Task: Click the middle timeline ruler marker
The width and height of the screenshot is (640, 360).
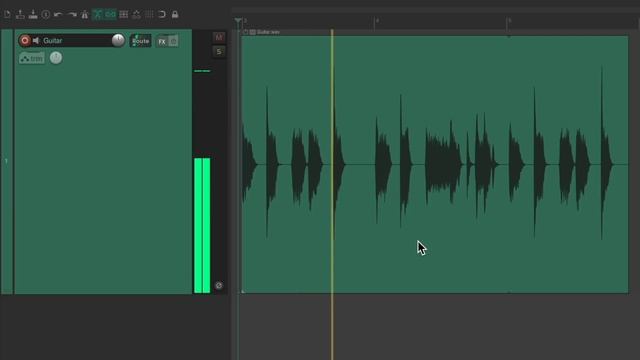Action: click(375, 23)
